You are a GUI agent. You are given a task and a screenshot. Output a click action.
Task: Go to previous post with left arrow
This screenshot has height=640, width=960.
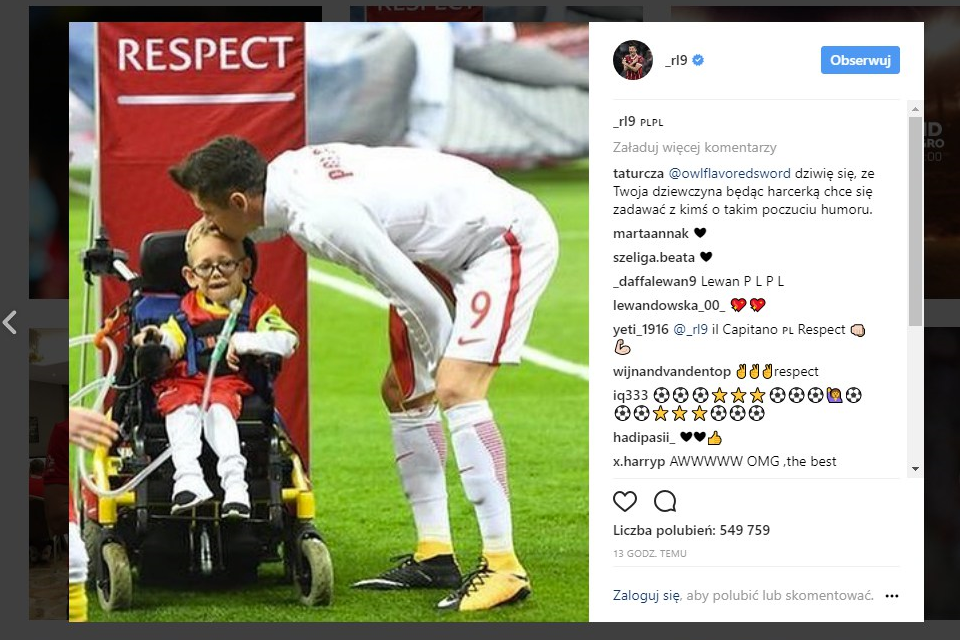(10, 322)
